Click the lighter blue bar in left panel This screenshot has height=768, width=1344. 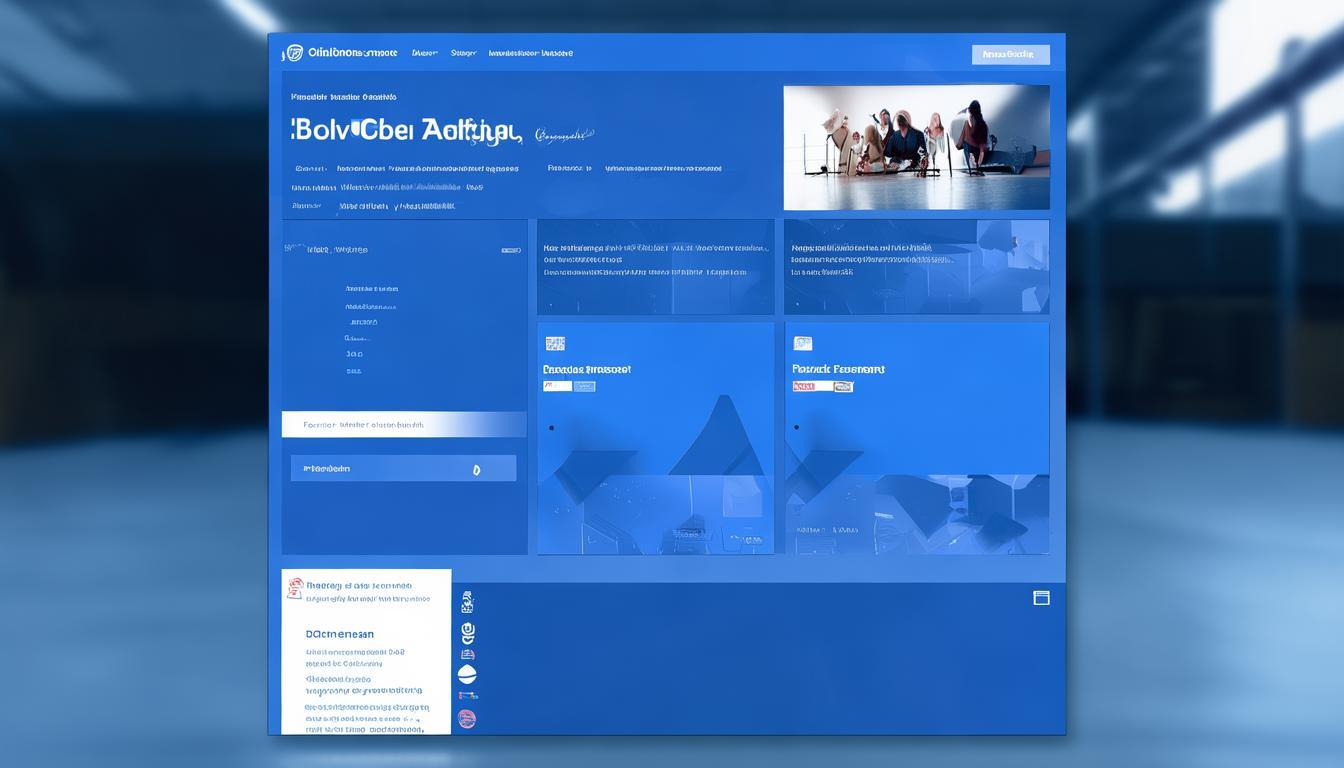pos(403,468)
